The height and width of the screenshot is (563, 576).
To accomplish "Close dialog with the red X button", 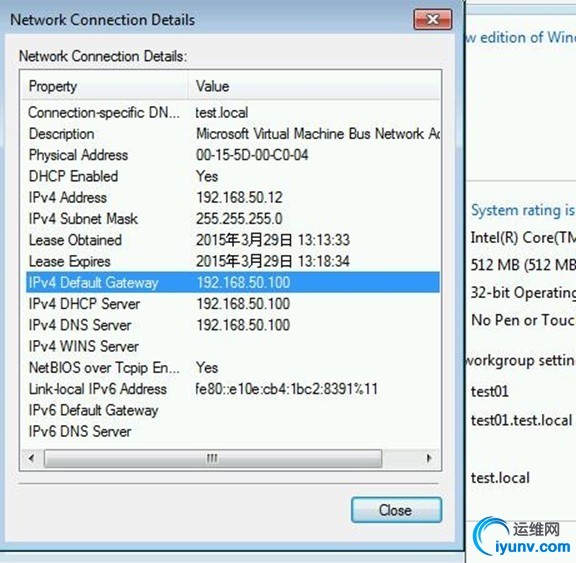I will click(x=433, y=19).
